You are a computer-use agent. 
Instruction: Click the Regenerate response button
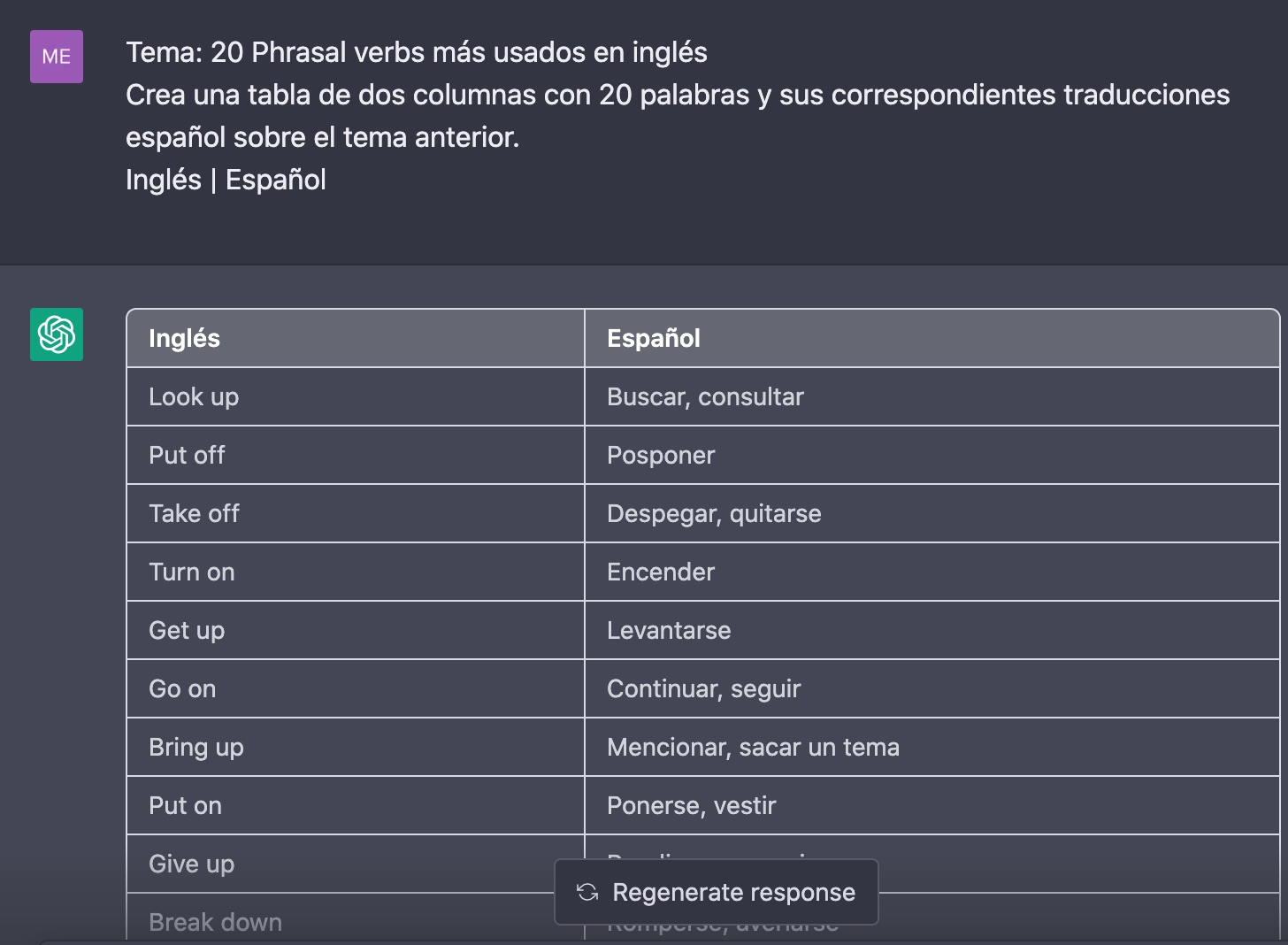tap(717, 892)
